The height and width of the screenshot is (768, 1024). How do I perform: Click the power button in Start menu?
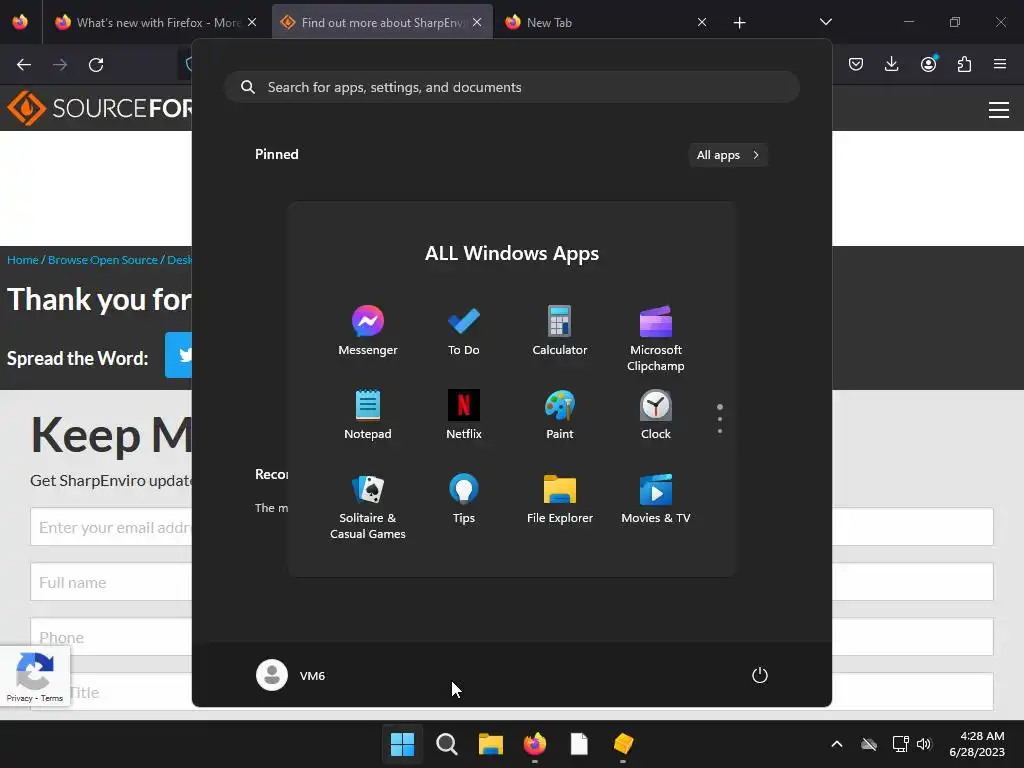pos(760,675)
